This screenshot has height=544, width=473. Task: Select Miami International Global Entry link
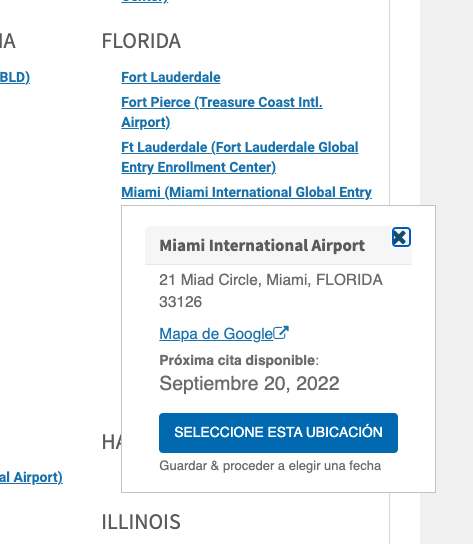click(x=246, y=192)
